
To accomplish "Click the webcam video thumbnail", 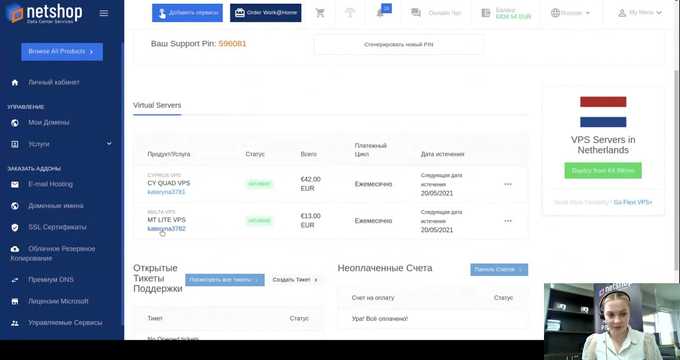I will pos(612,321).
